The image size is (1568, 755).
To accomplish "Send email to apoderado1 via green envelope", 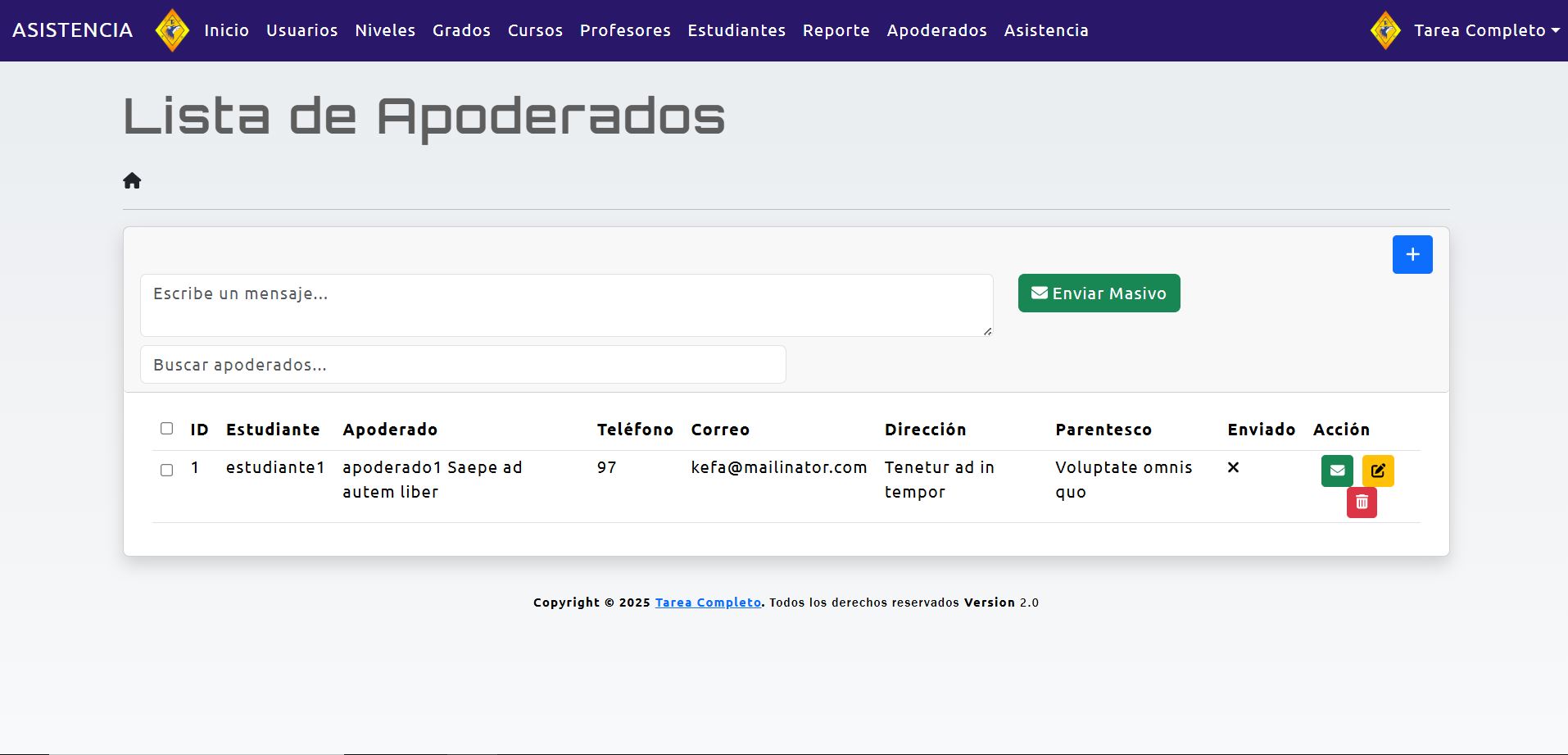I will tap(1336, 471).
